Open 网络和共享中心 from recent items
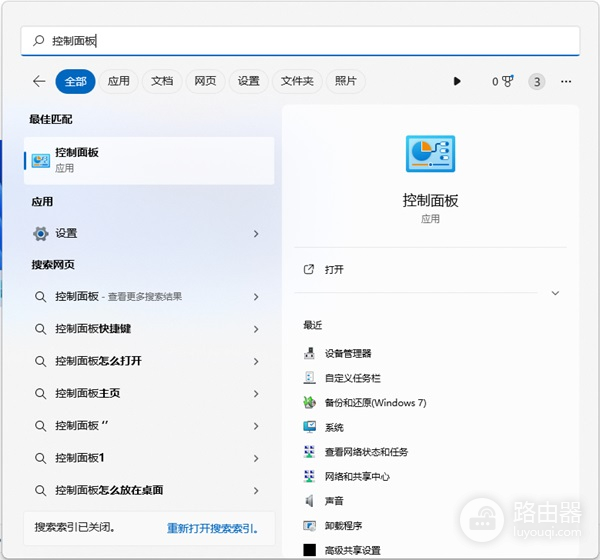This screenshot has height=560, width=600. (357, 477)
